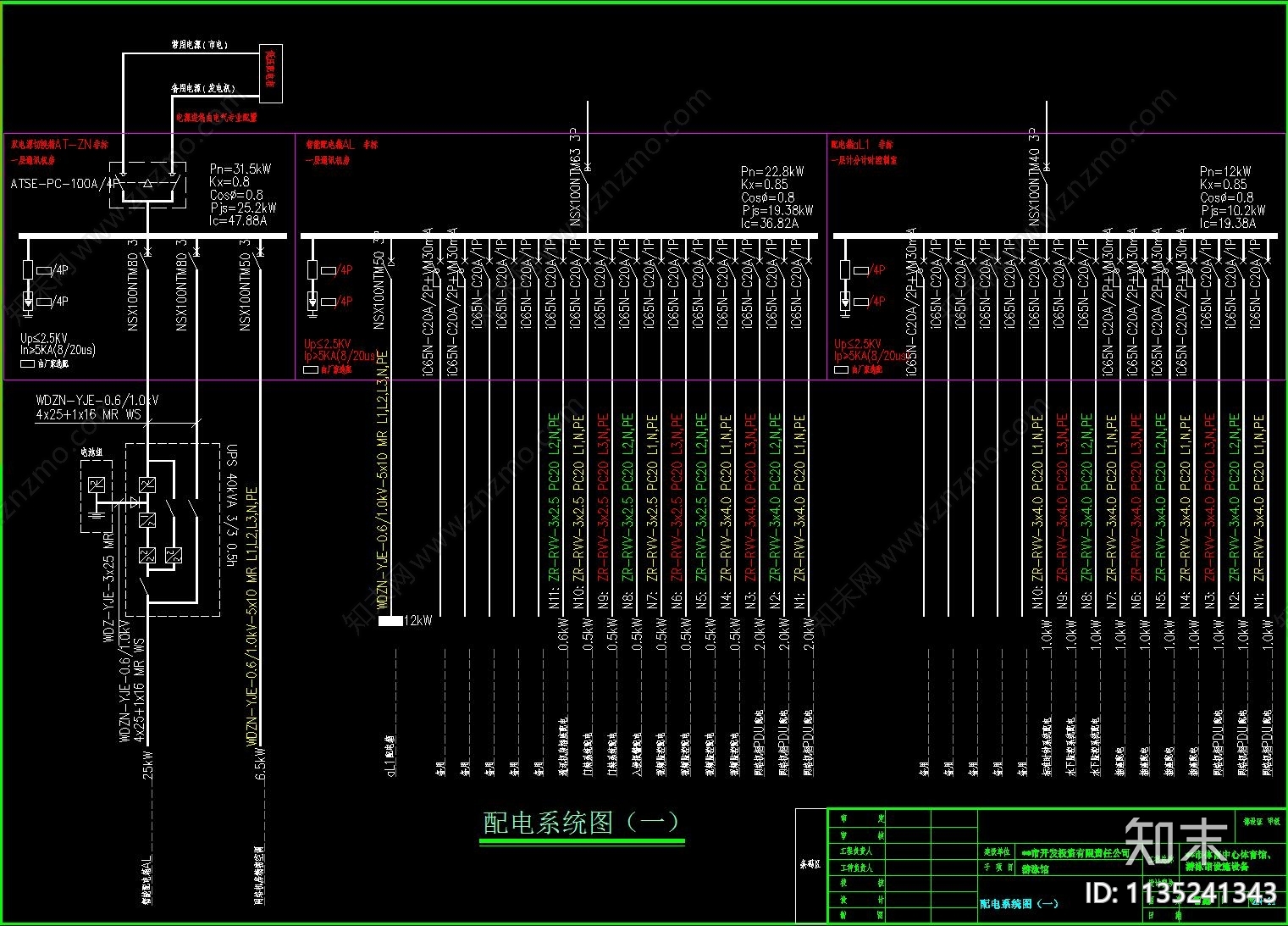Select 配电系统图（一） text inside the title block

1020,903
